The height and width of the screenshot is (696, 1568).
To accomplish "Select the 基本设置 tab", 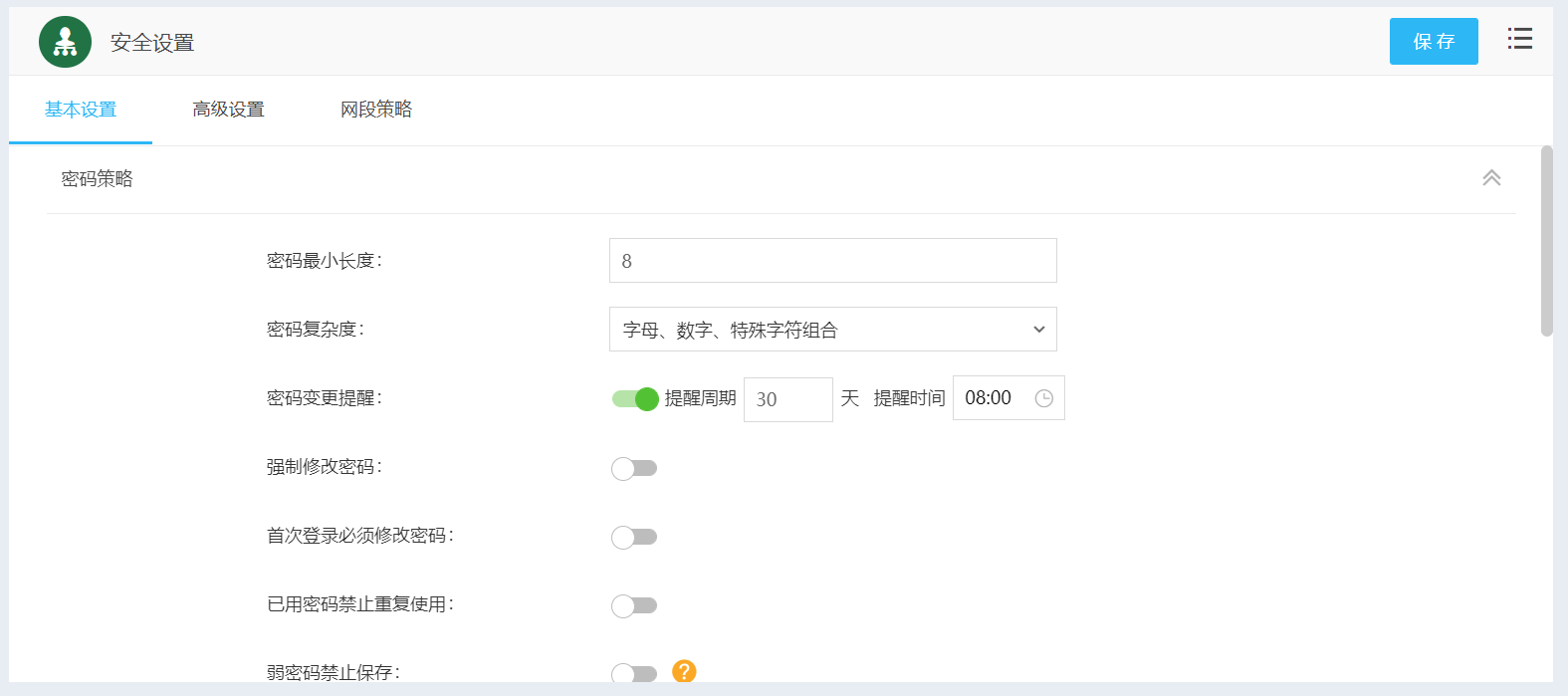I will click(81, 110).
